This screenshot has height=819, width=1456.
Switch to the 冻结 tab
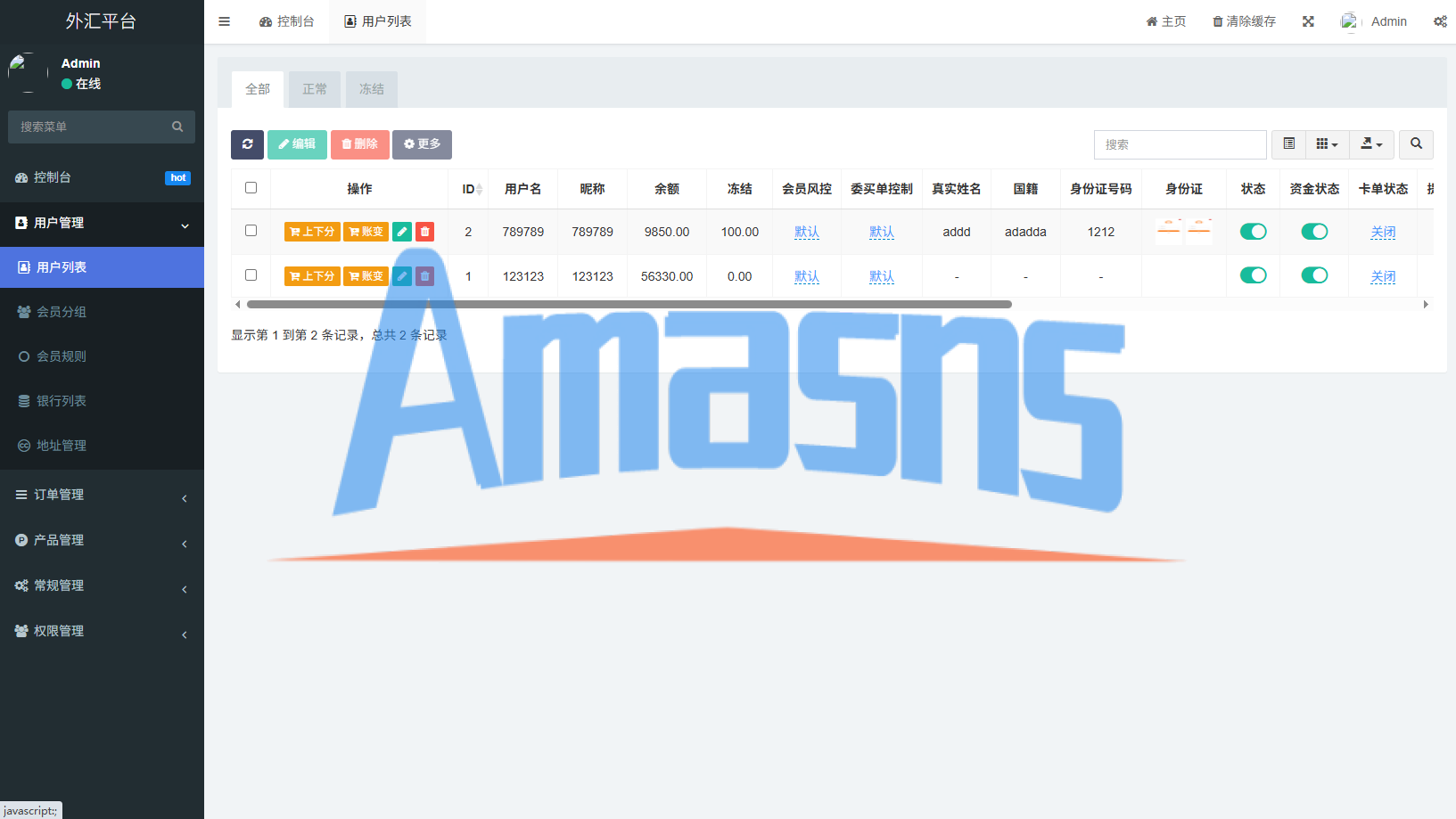(x=372, y=89)
